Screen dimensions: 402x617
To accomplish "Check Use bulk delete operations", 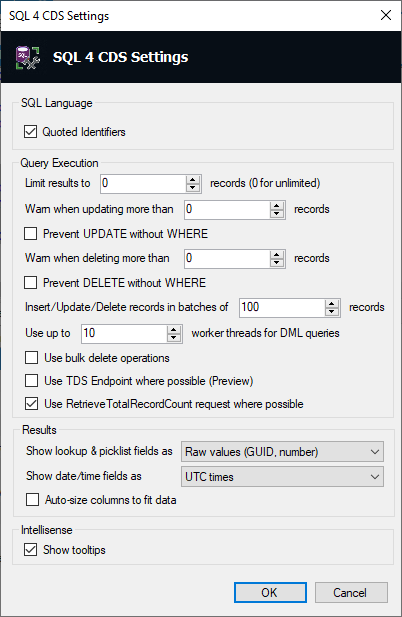I will click(x=31, y=358).
